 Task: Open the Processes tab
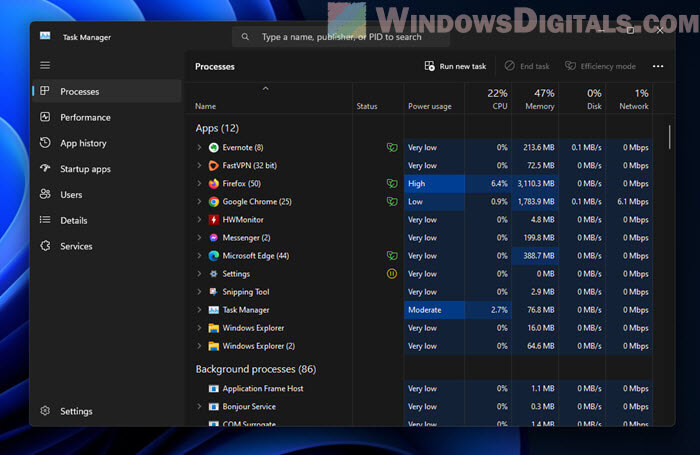107,92
